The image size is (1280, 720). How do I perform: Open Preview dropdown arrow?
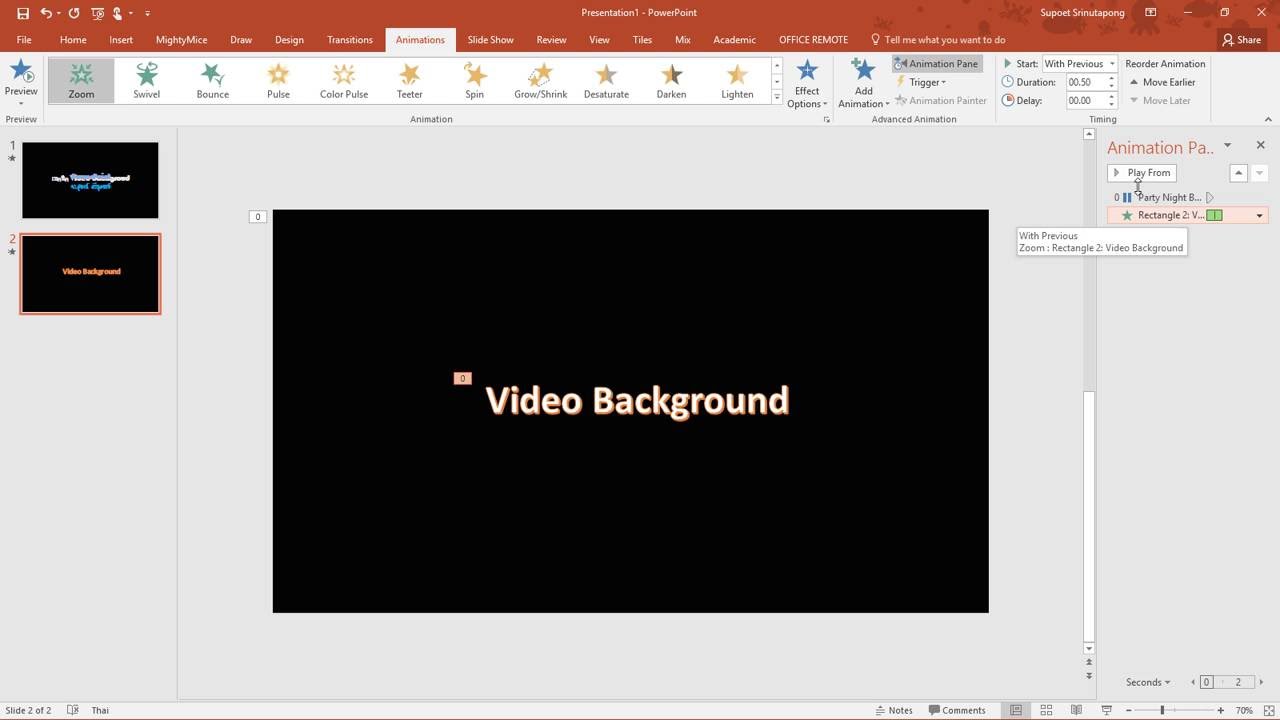[x=21, y=103]
